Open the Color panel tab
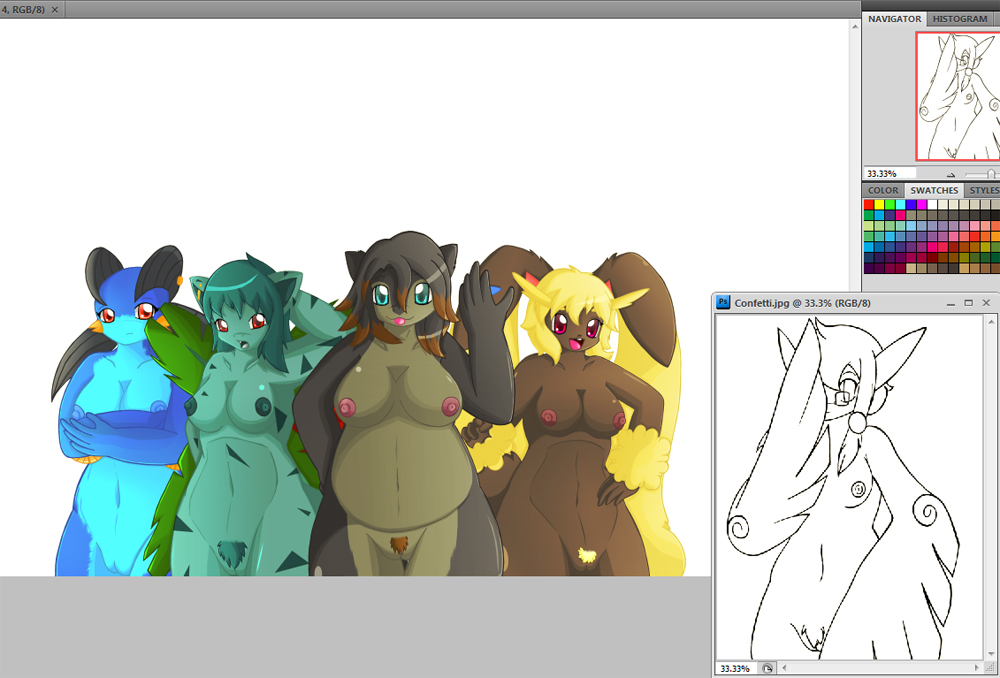Image resolution: width=1000 pixels, height=678 pixels. click(x=883, y=190)
